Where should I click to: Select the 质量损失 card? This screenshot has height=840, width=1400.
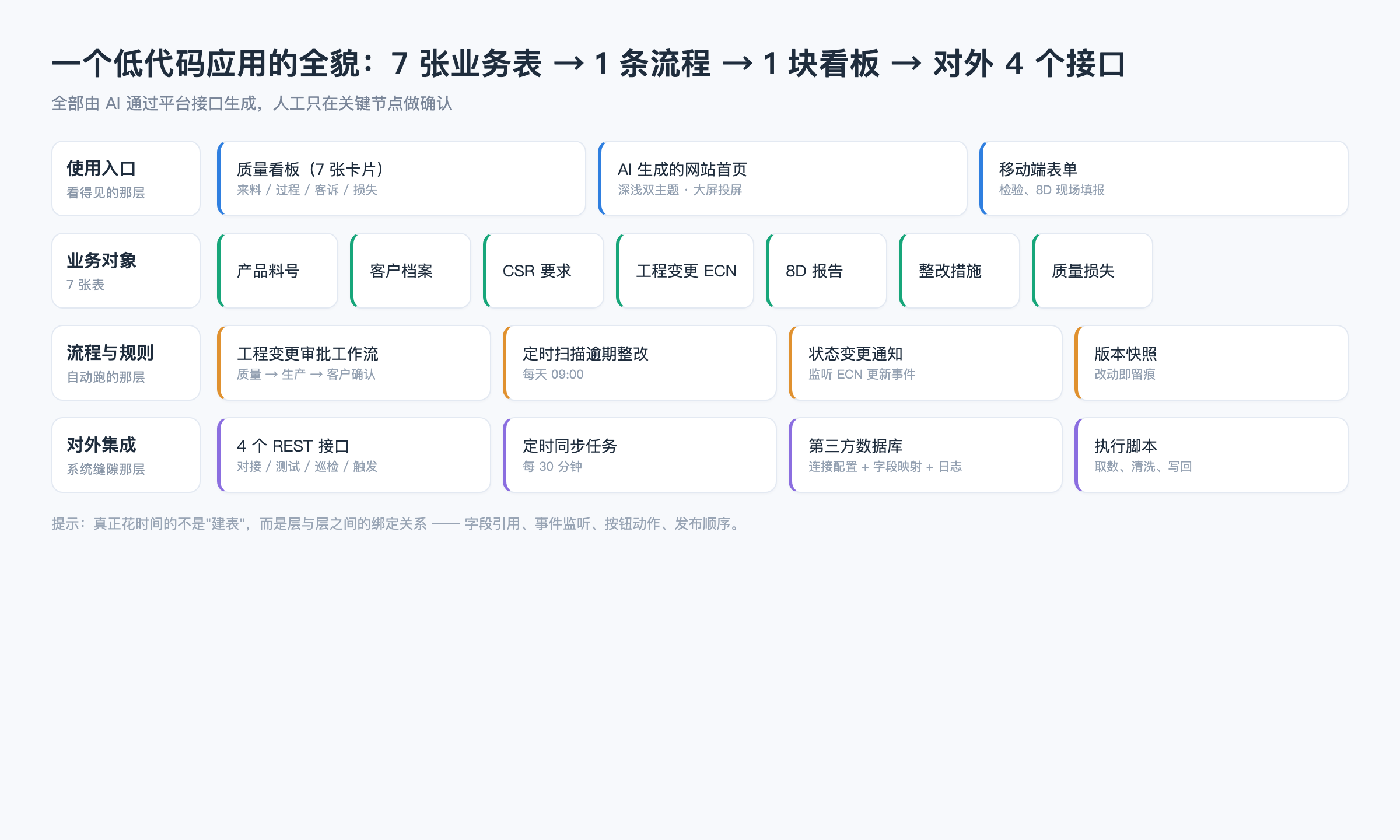coord(1092,271)
